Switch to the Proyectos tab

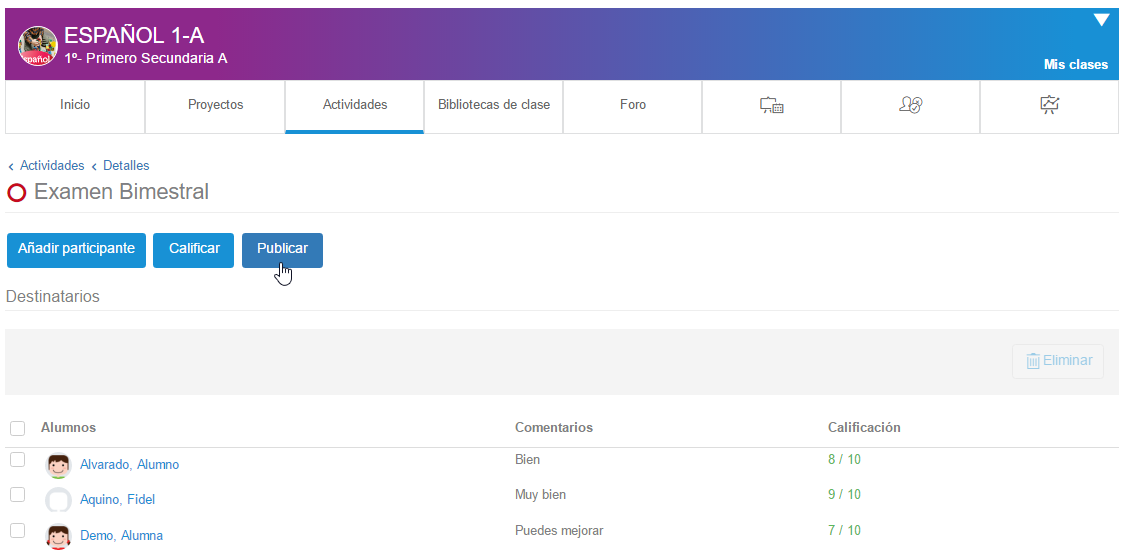(215, 105)
